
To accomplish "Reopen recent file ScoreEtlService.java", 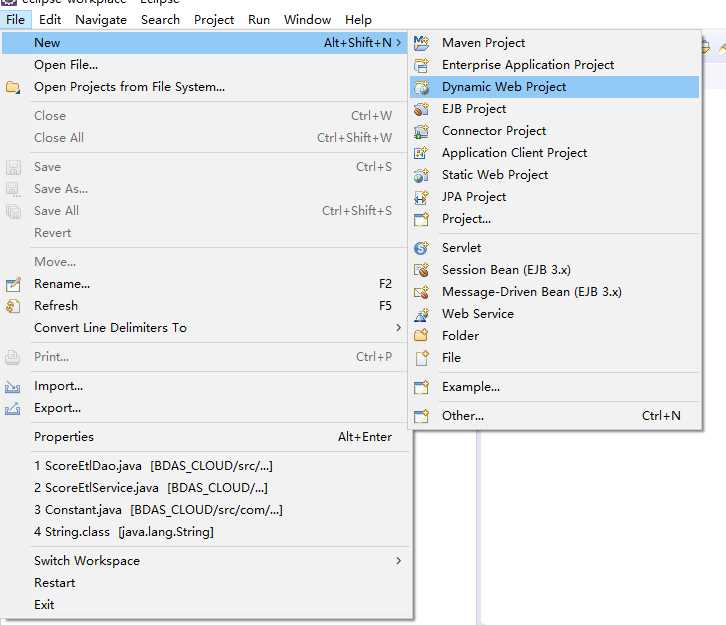I will (206, 488).
